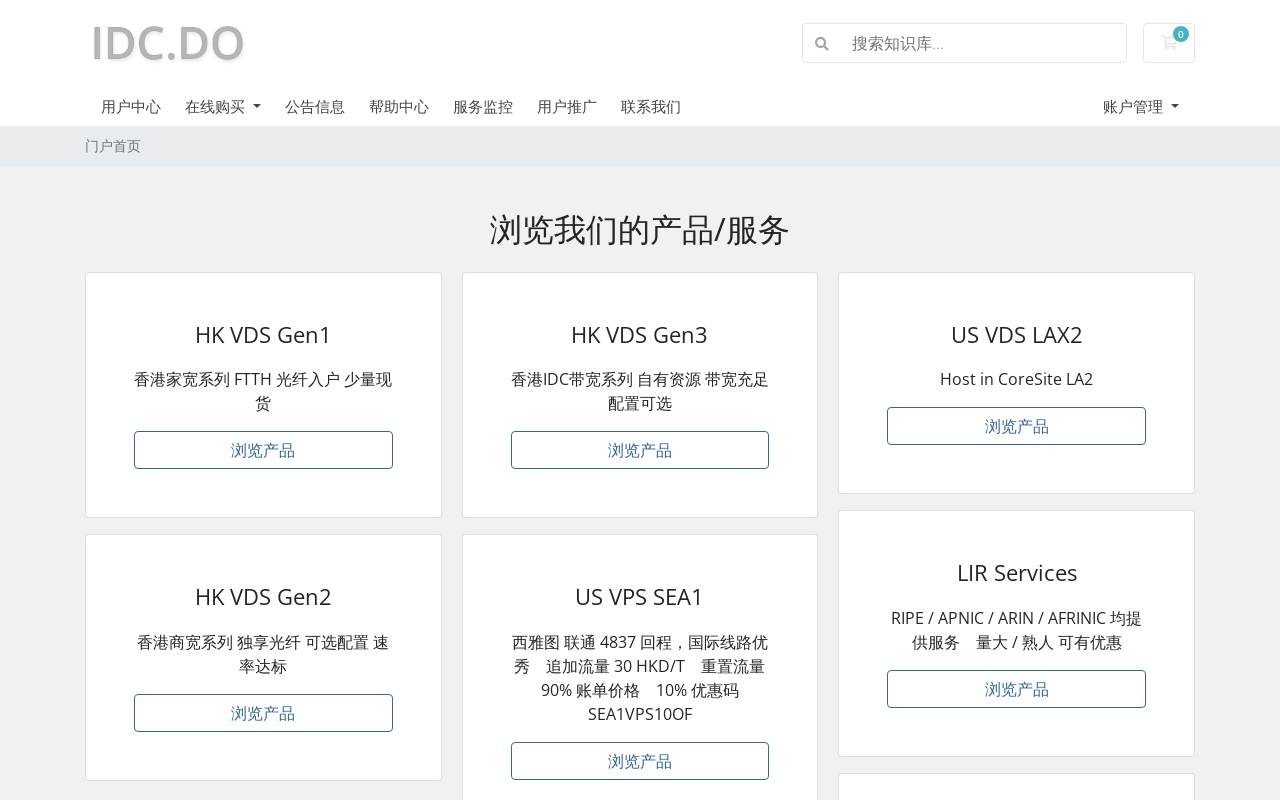The width and height of the screenshot is (1280, 800).
Task: Click the IDC.DO logo
Action: [x=168, y=43]
